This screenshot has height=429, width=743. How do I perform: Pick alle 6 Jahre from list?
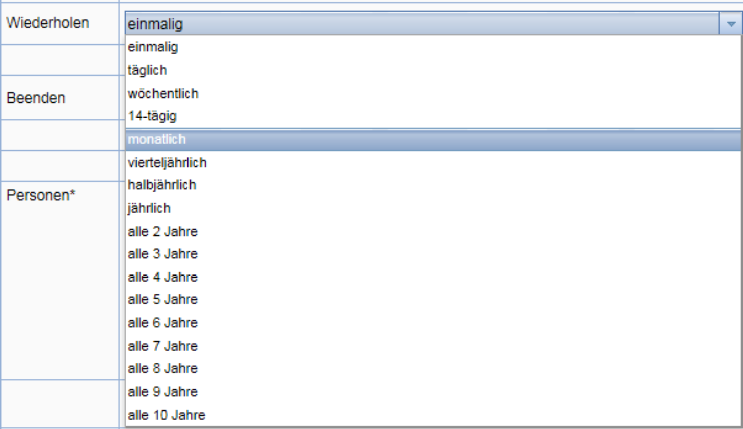point(433,323)
